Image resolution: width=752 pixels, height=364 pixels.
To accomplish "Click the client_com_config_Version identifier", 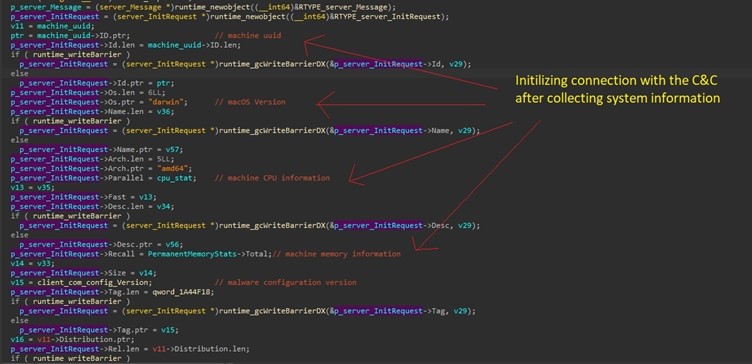I will (x=92, y=282).
